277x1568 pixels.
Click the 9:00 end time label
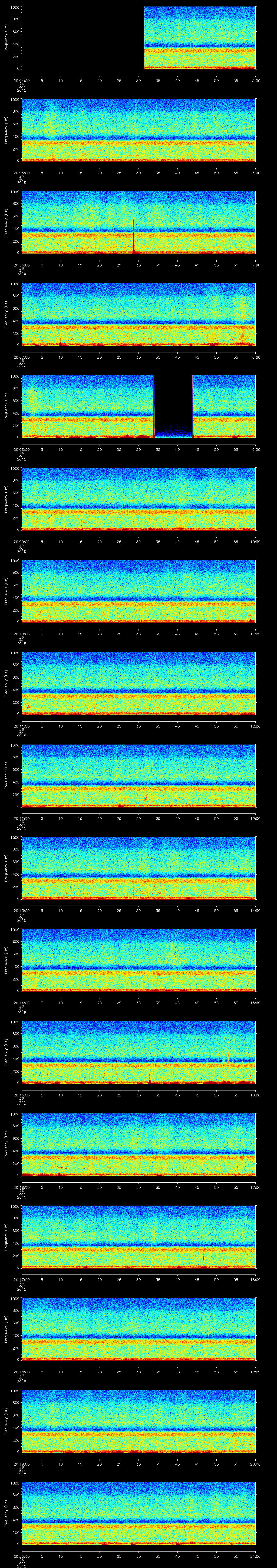click(256, 449)
